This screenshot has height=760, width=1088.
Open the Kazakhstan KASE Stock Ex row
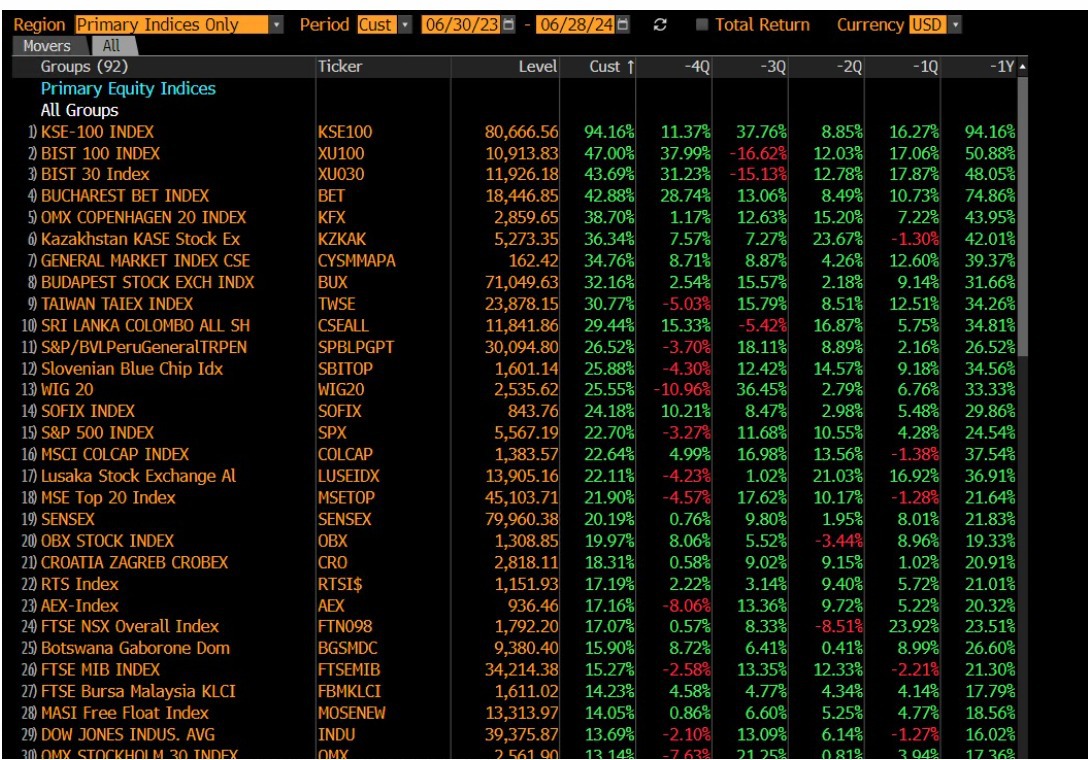point(514,239)
